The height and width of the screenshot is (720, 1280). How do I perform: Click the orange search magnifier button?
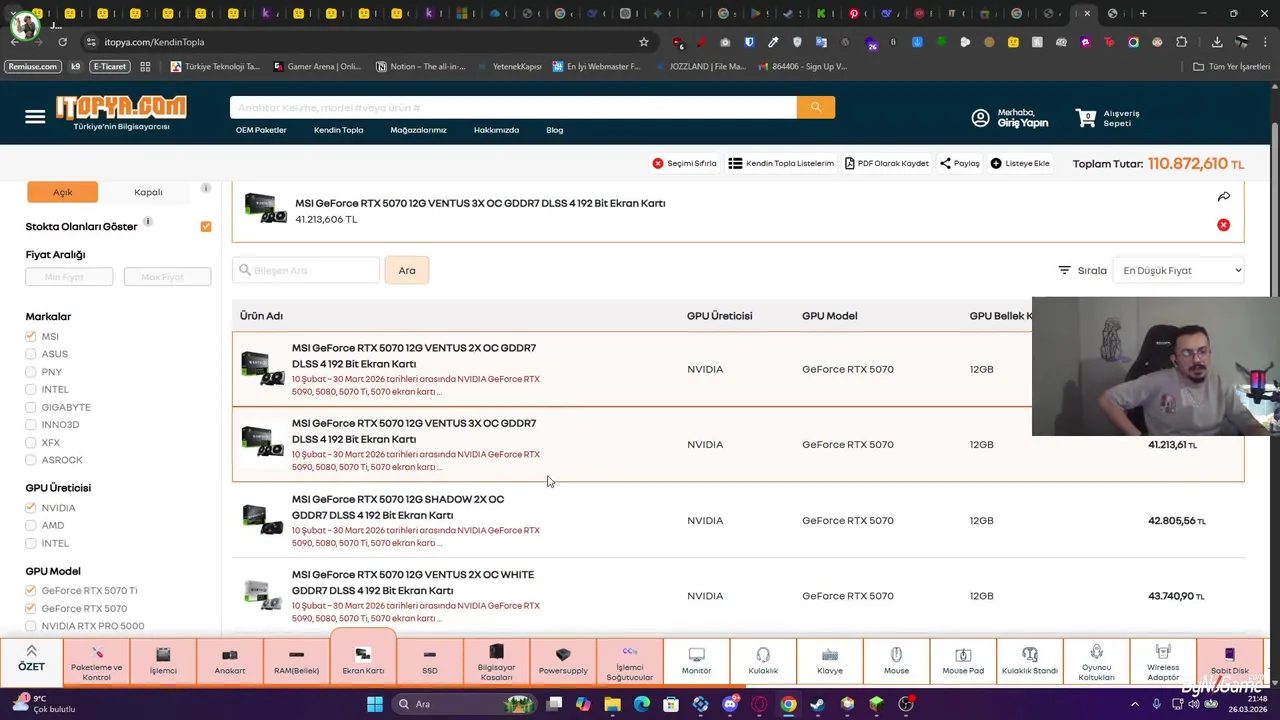tap(816, 107)
